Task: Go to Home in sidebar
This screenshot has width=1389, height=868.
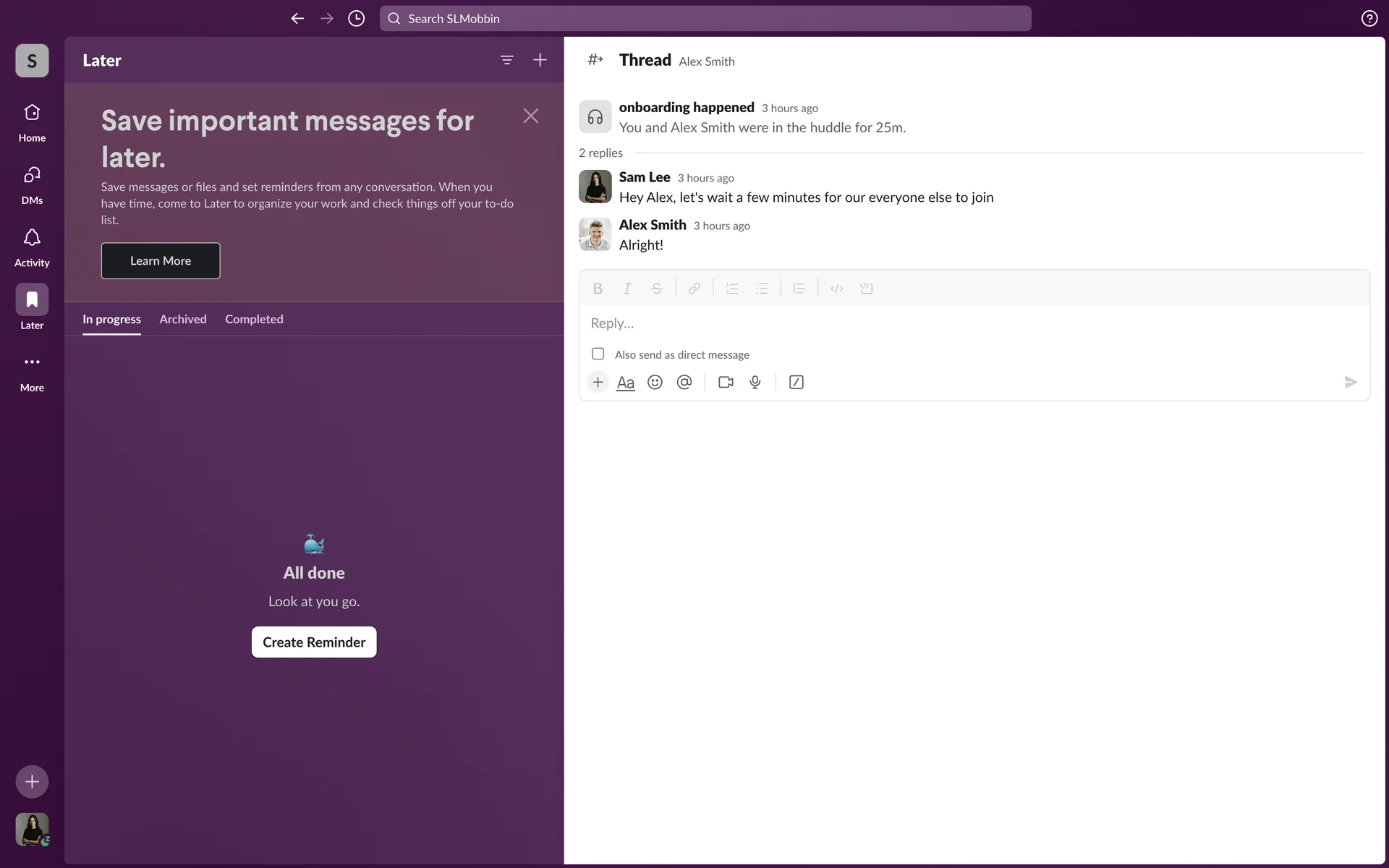Action: tap(32, 122)
